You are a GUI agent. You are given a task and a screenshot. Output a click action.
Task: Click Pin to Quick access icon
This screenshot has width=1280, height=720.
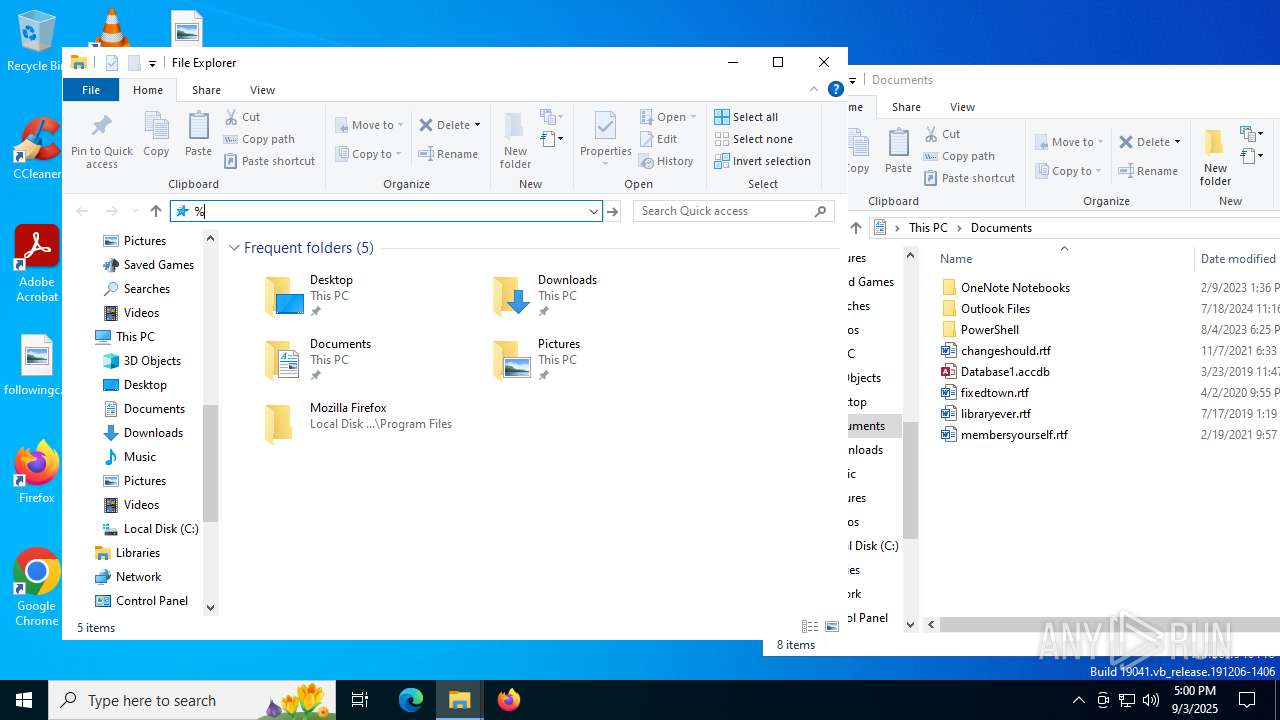101,140
